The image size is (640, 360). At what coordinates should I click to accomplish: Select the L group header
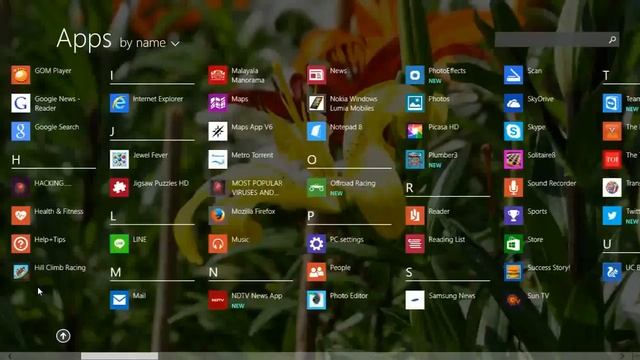113,216
